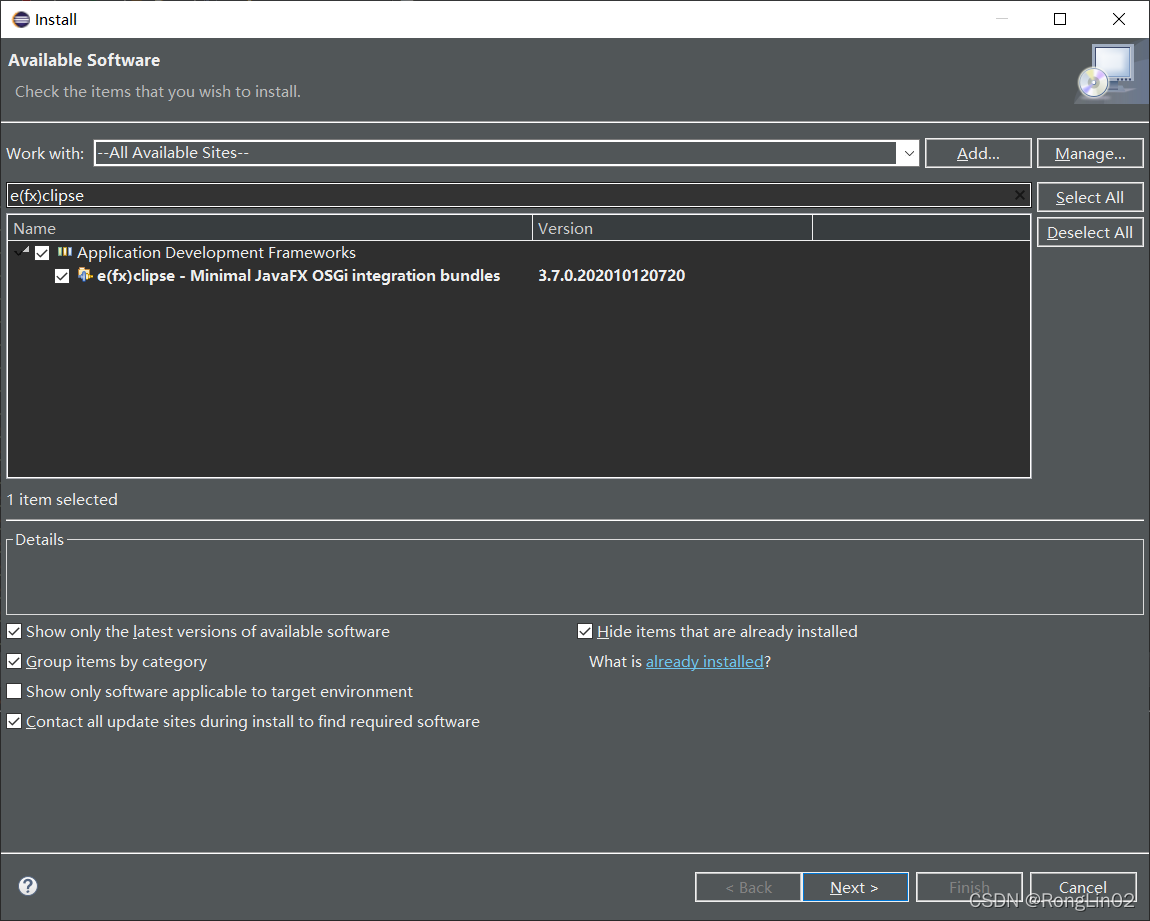Toggle Contact all update sites checkbox
The width and height of the screenshot is (1150, 921).
pos(14,722)
